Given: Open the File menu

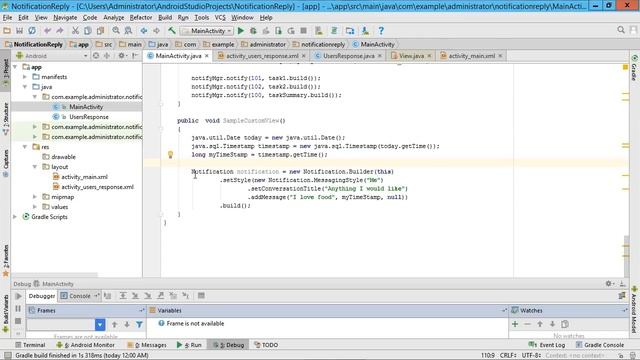Looking at the screenshot, I should (x=7, y=18).
